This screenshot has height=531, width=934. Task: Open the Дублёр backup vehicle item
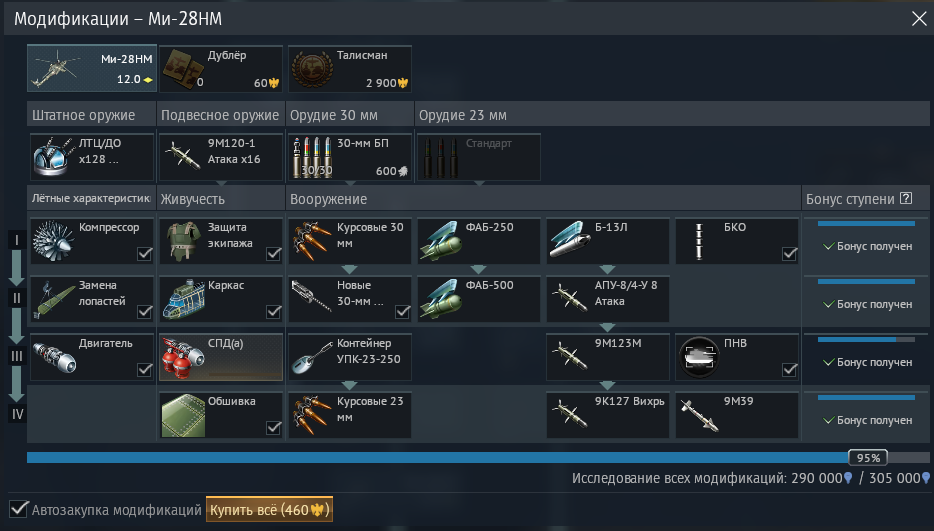221,69
